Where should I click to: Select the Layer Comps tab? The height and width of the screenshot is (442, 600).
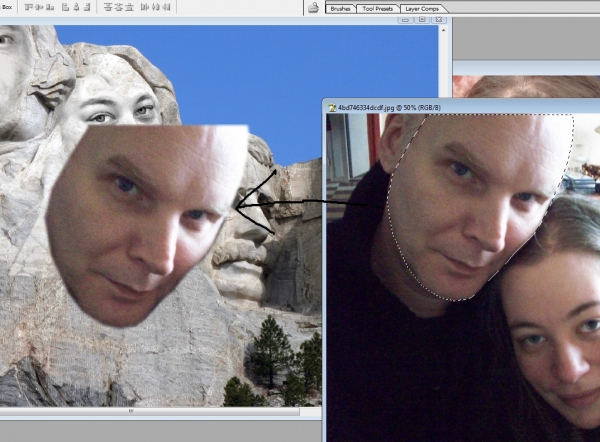click(x=422, y=8)
